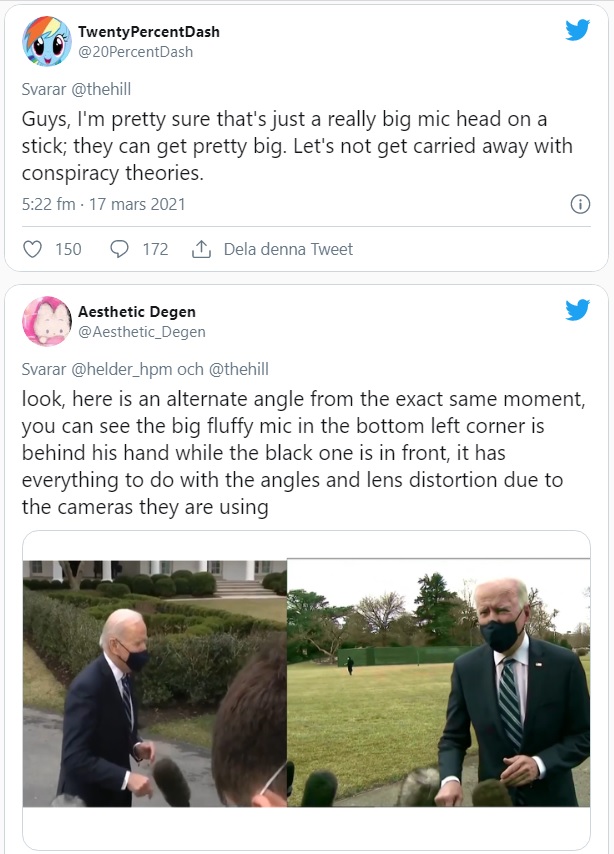
Task: Open the 5:22 fm 17 mars 2021 timestamp
Action: (104, 204)
